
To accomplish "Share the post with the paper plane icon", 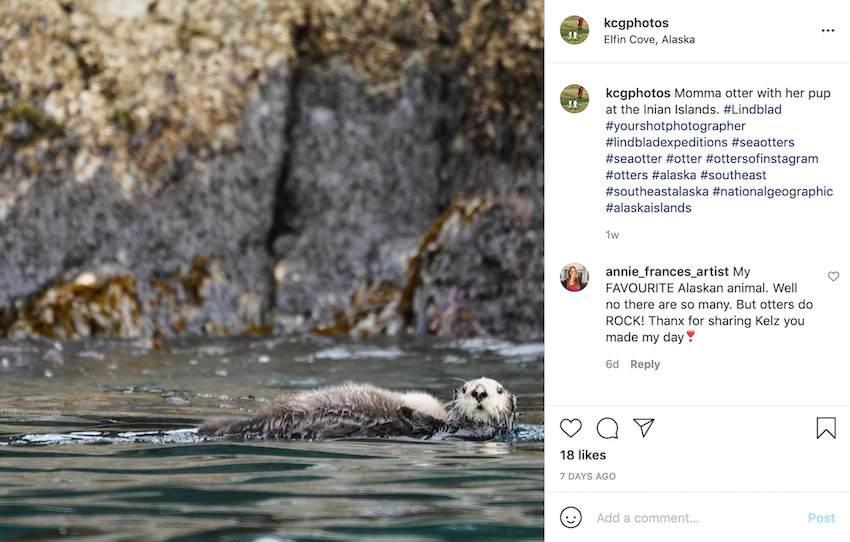I will click(x=644, y=428).
